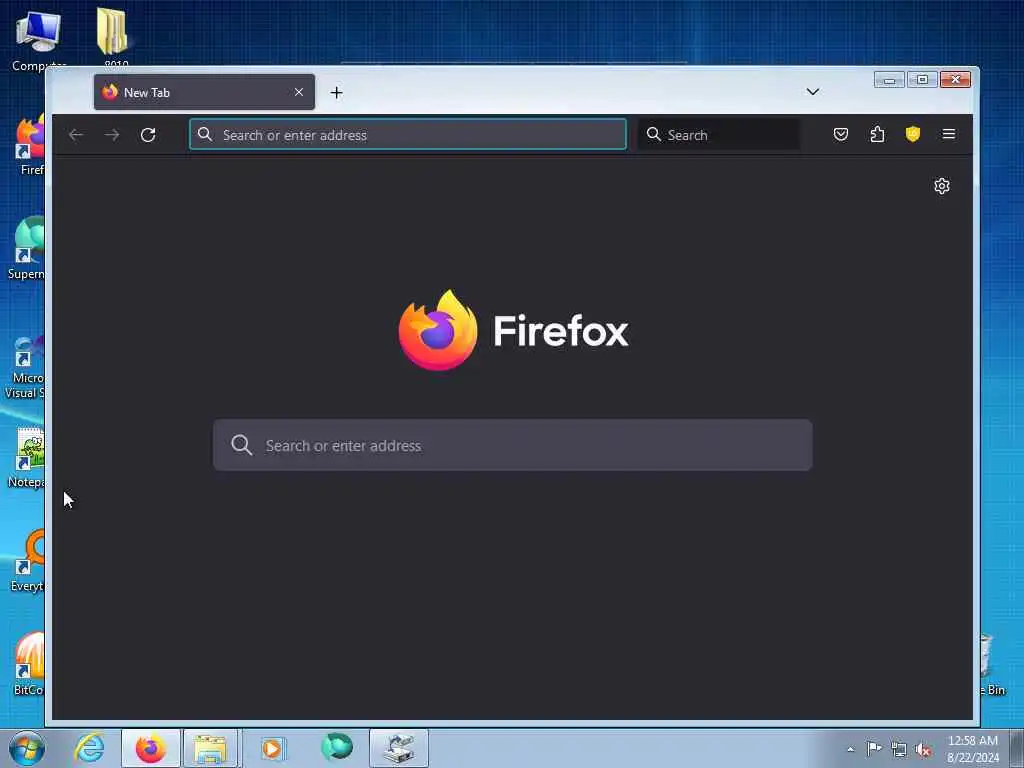Open Windows Media Player from taskbar
The width and height of the screenshot is (1024, 768).
(x=272, y=748)
